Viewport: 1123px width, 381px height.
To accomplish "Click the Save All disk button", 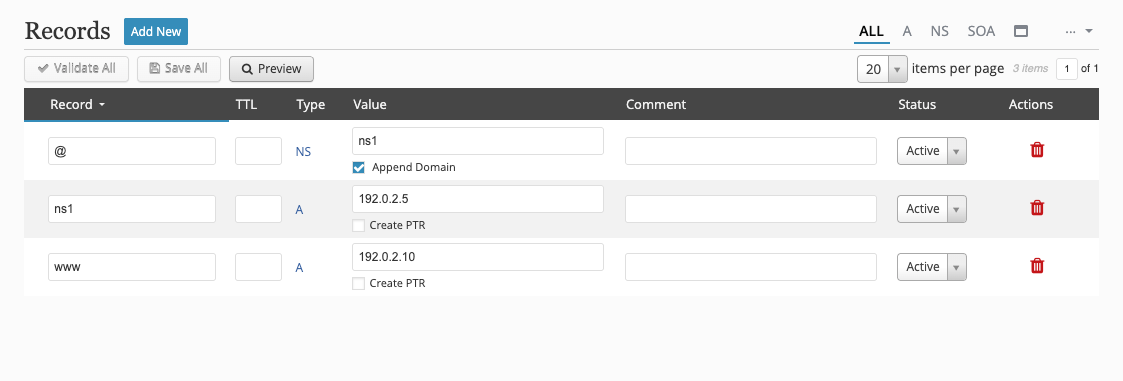I will pos(179,69).
